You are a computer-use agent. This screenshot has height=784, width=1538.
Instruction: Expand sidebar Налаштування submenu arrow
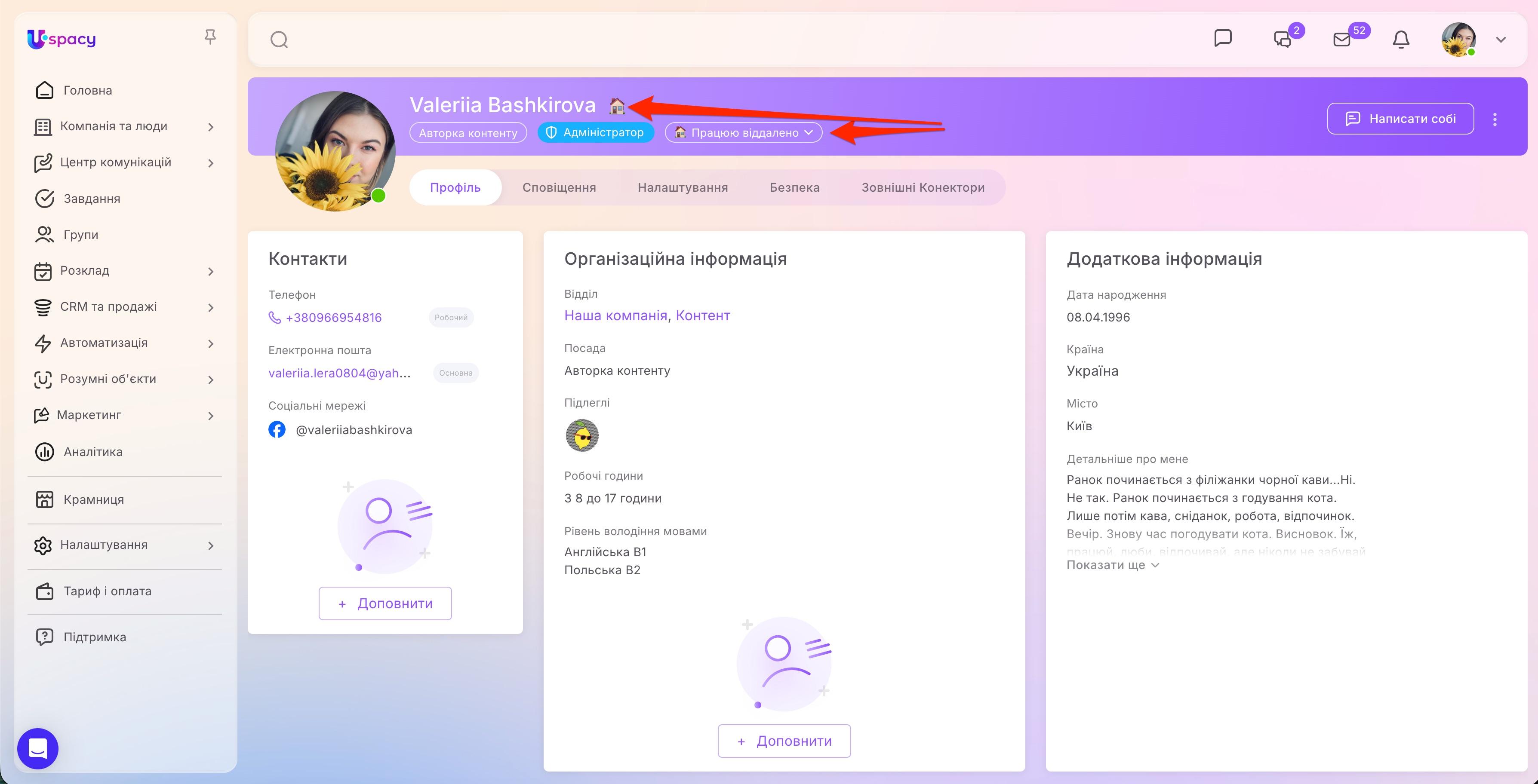tap(211, 545)
